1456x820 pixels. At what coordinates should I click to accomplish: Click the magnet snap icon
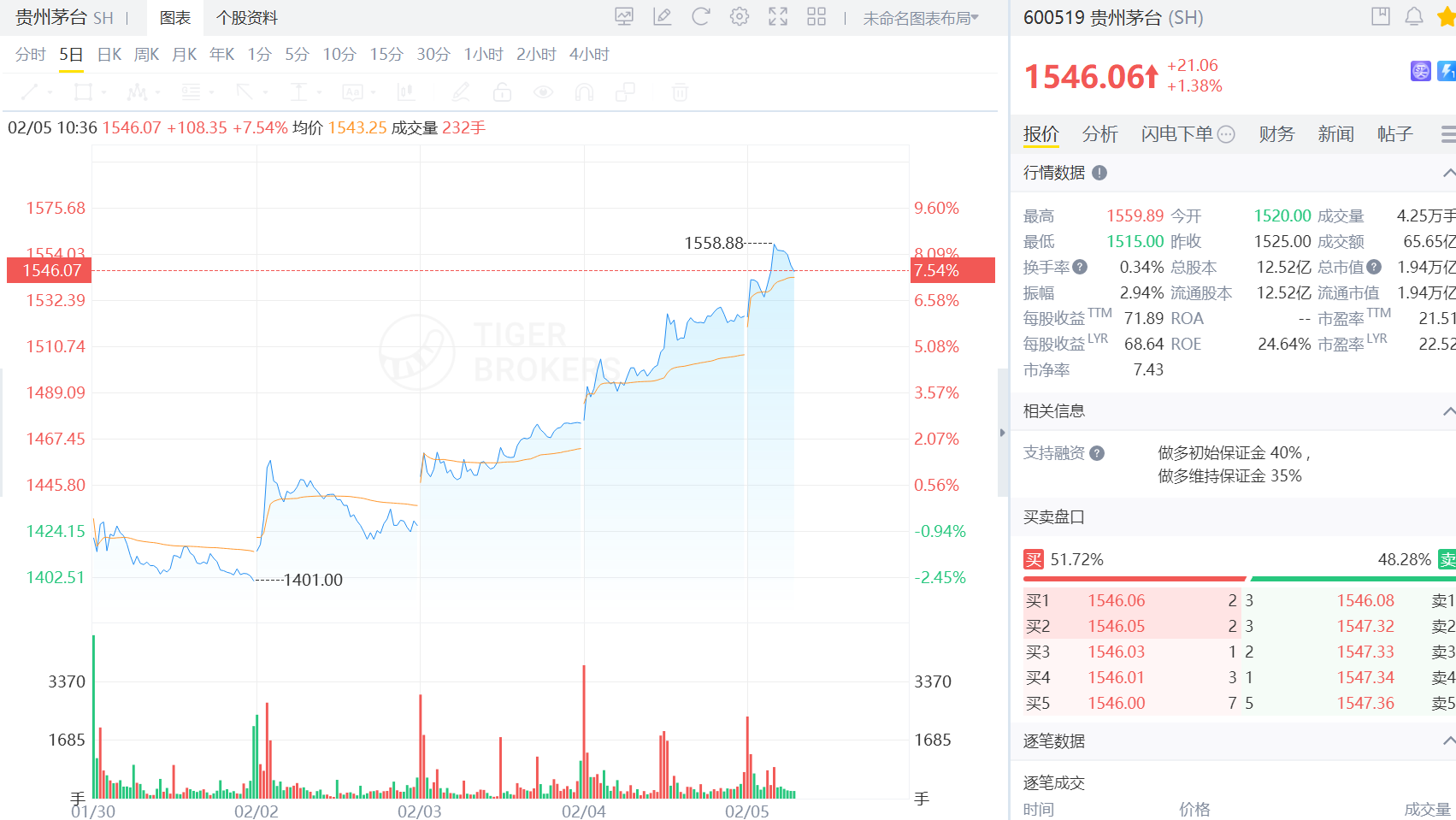coord(584,91)
